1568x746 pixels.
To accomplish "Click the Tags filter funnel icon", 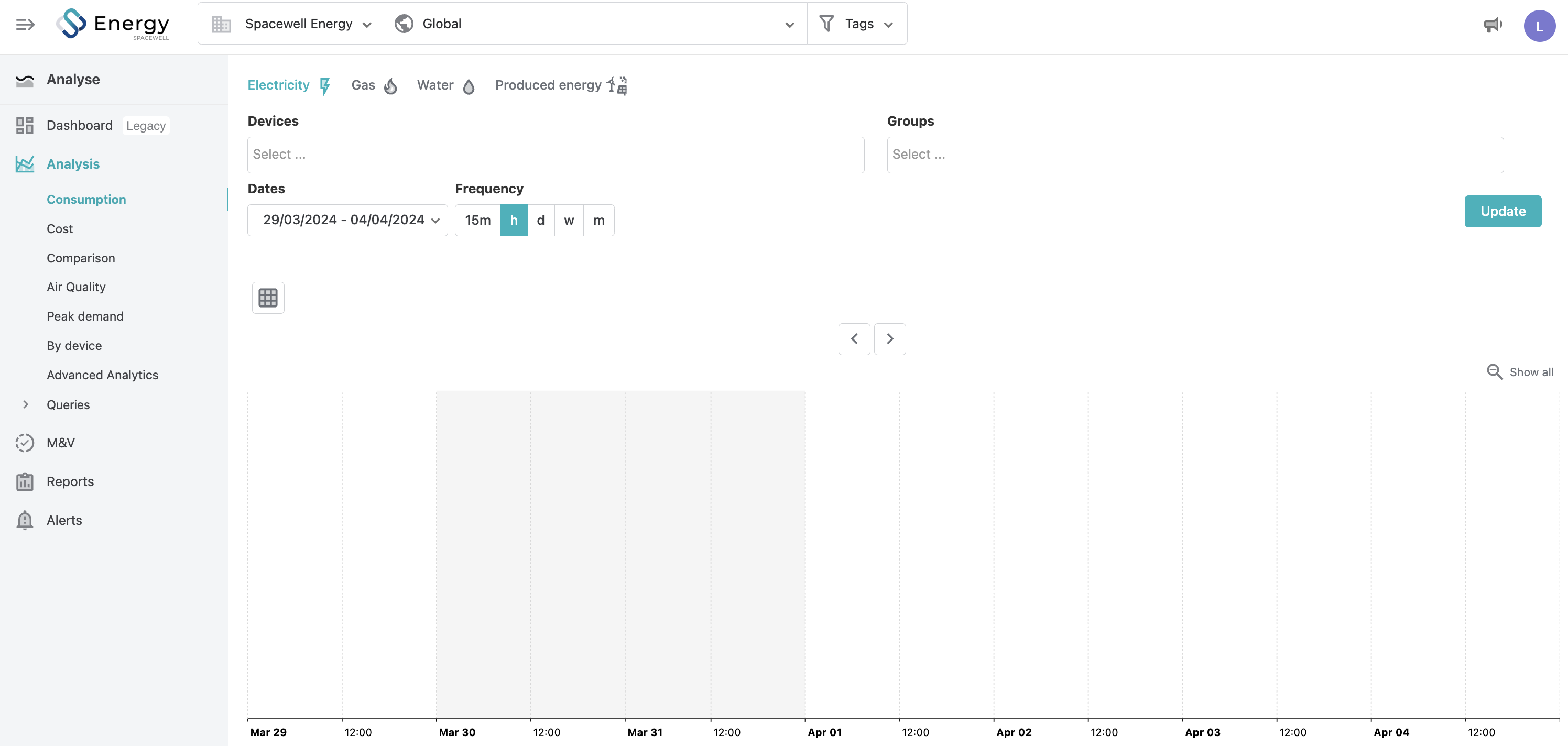I will point(826,24).
